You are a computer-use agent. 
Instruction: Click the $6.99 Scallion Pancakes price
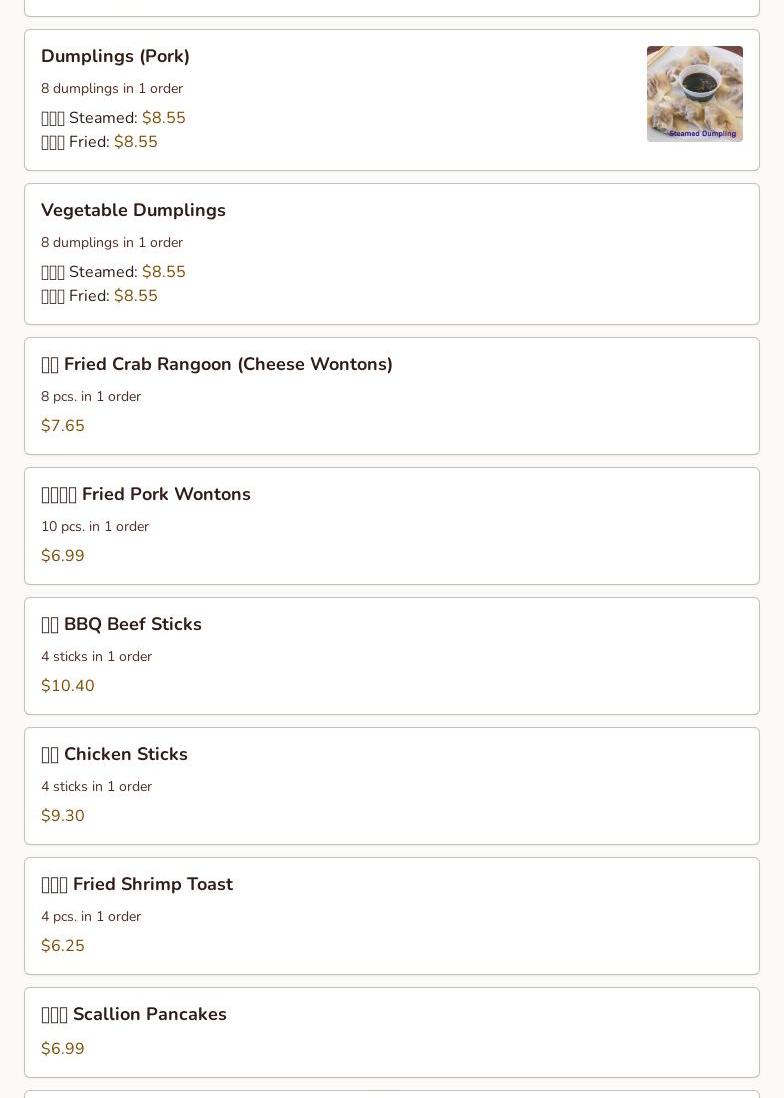point(63,1049)
